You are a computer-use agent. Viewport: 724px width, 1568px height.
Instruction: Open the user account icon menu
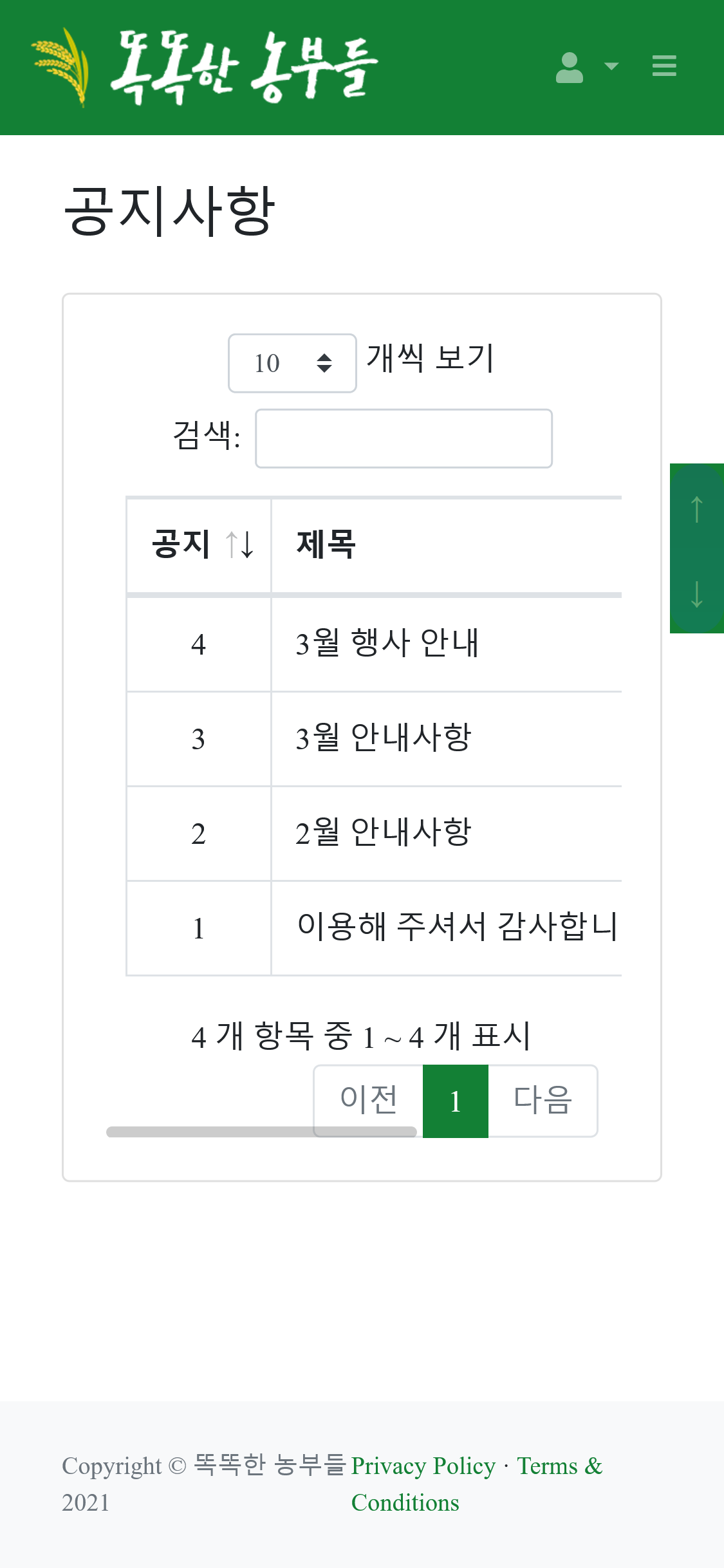569,67
